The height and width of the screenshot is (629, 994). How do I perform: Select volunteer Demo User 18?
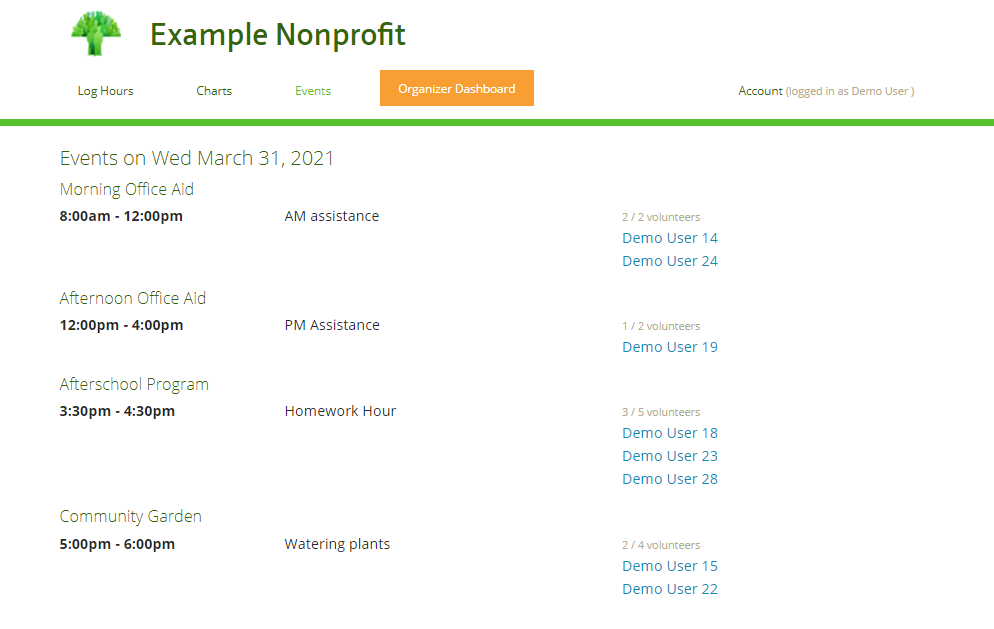tap(670, 433)
